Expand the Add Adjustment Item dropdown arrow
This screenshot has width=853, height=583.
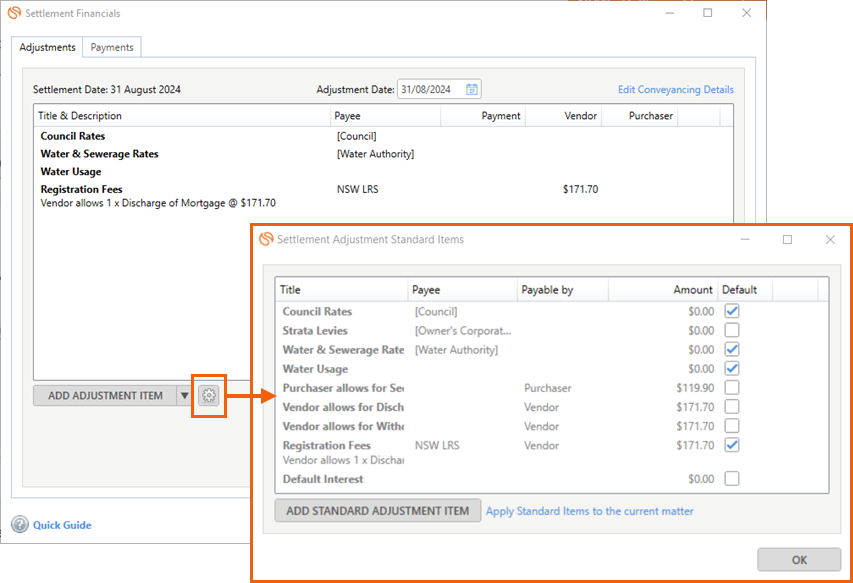point(184,395)
